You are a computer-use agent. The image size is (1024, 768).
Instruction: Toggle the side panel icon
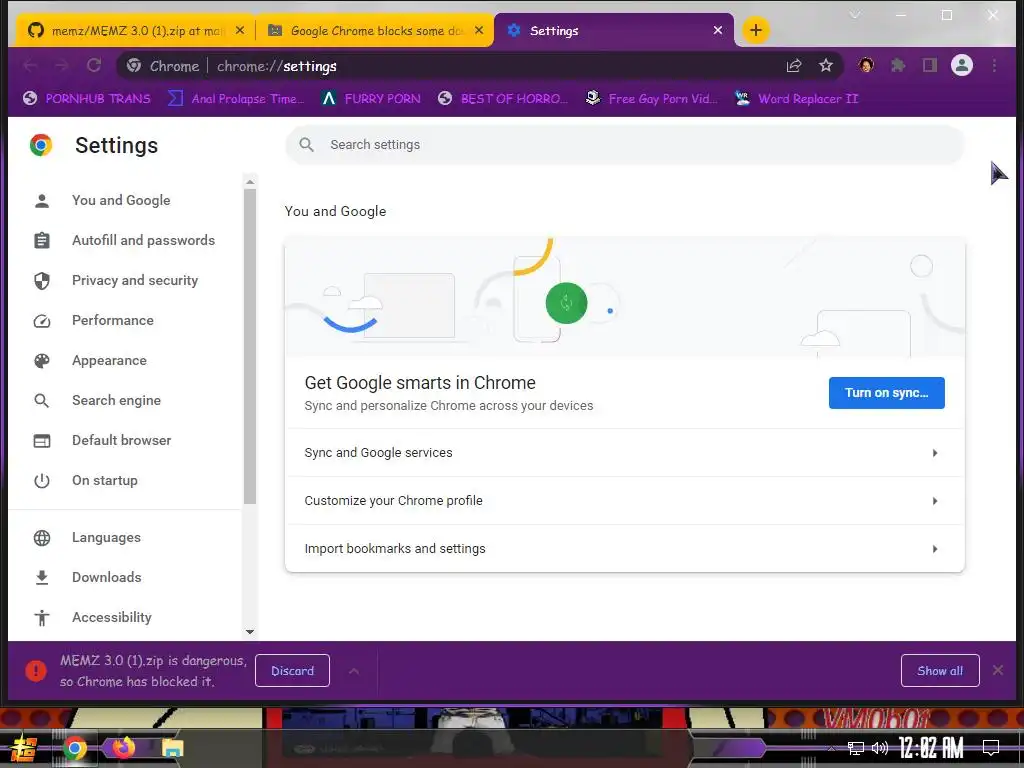(929, 65)
